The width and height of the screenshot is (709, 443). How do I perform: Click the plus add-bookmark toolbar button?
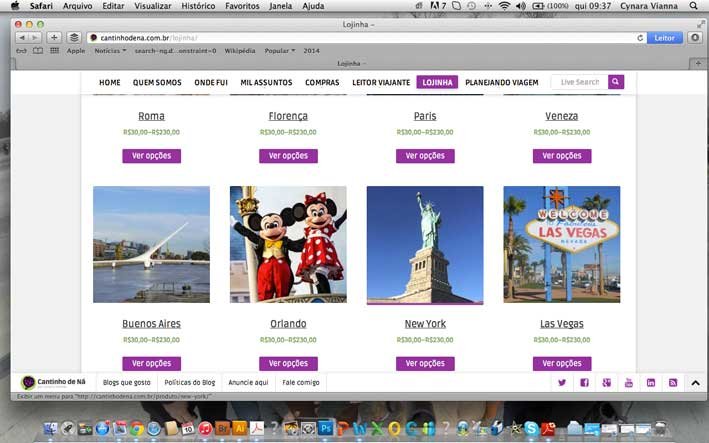[54, 38]
